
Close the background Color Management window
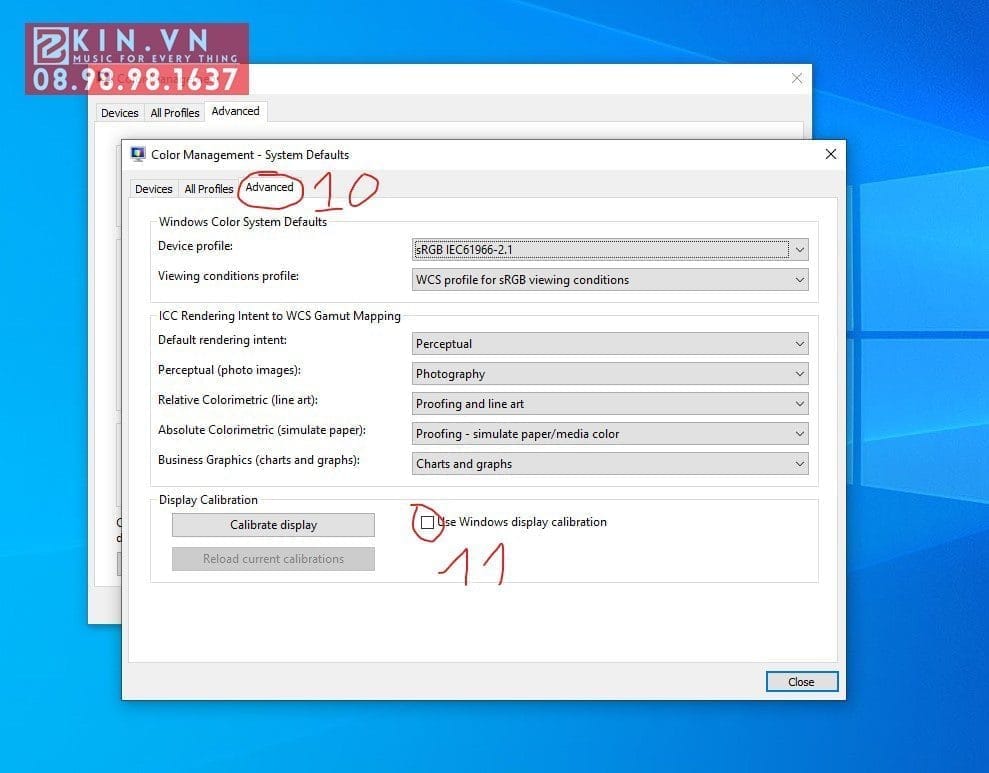pyautogui.click(x=797, y=78)
